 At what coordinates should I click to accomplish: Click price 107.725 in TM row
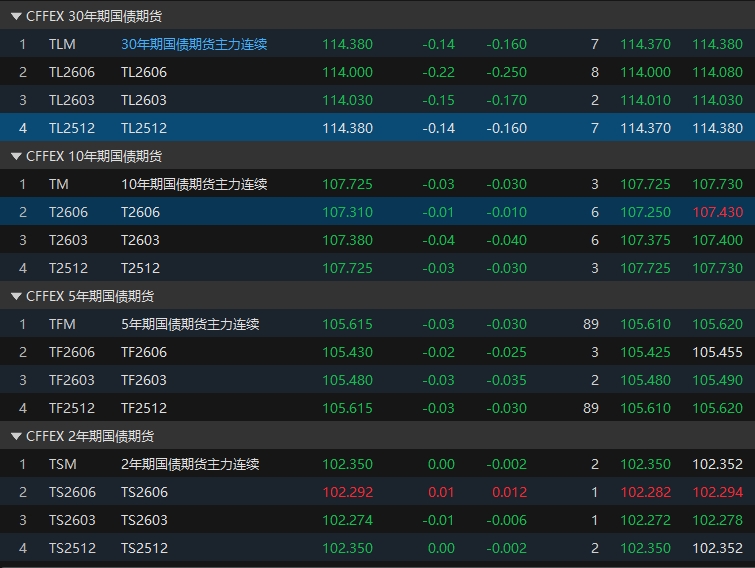[x=347, y=184]
